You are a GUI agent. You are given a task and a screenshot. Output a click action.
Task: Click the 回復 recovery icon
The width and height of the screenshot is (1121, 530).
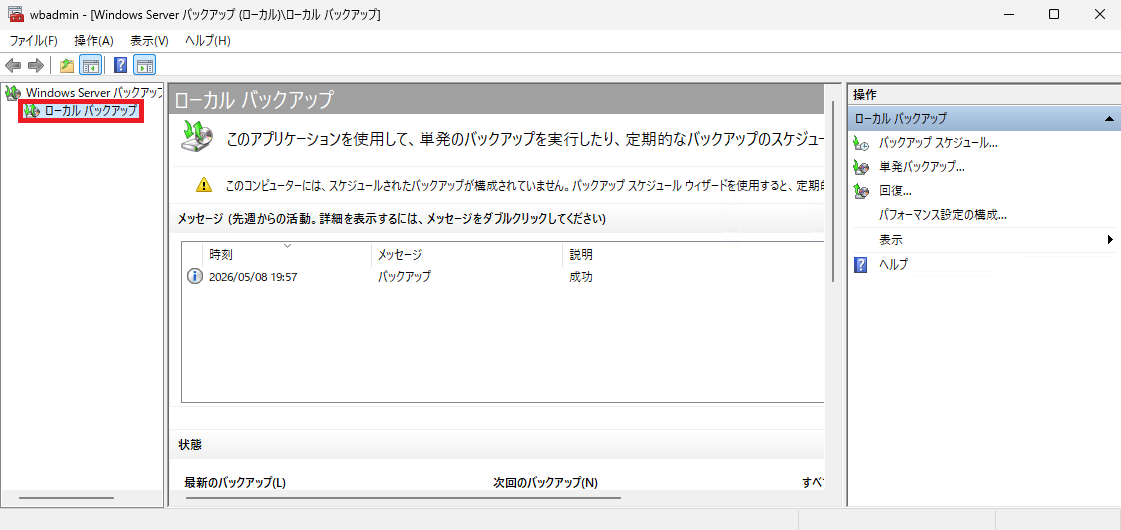pyautogui.click(x=861, y=191)
